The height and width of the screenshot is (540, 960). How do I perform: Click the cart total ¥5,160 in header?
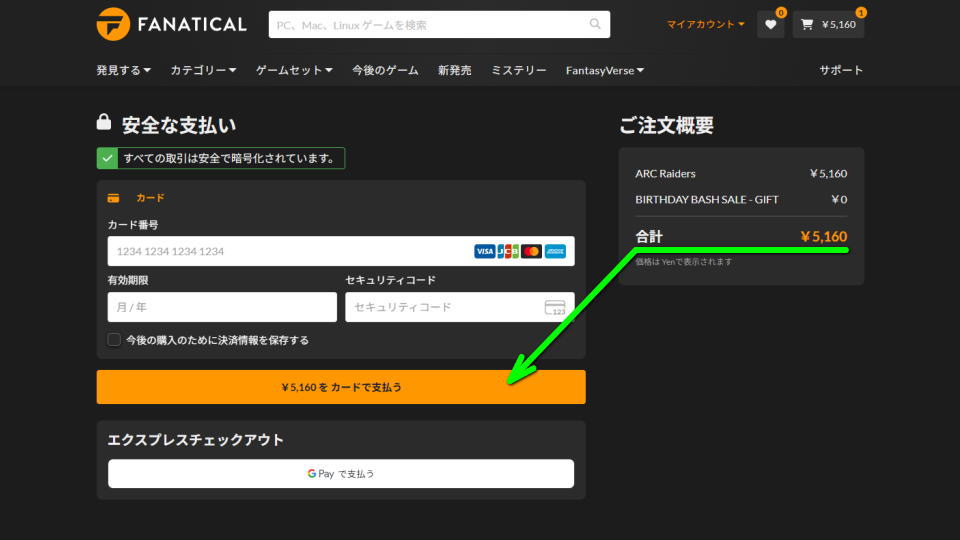(839, 24)
